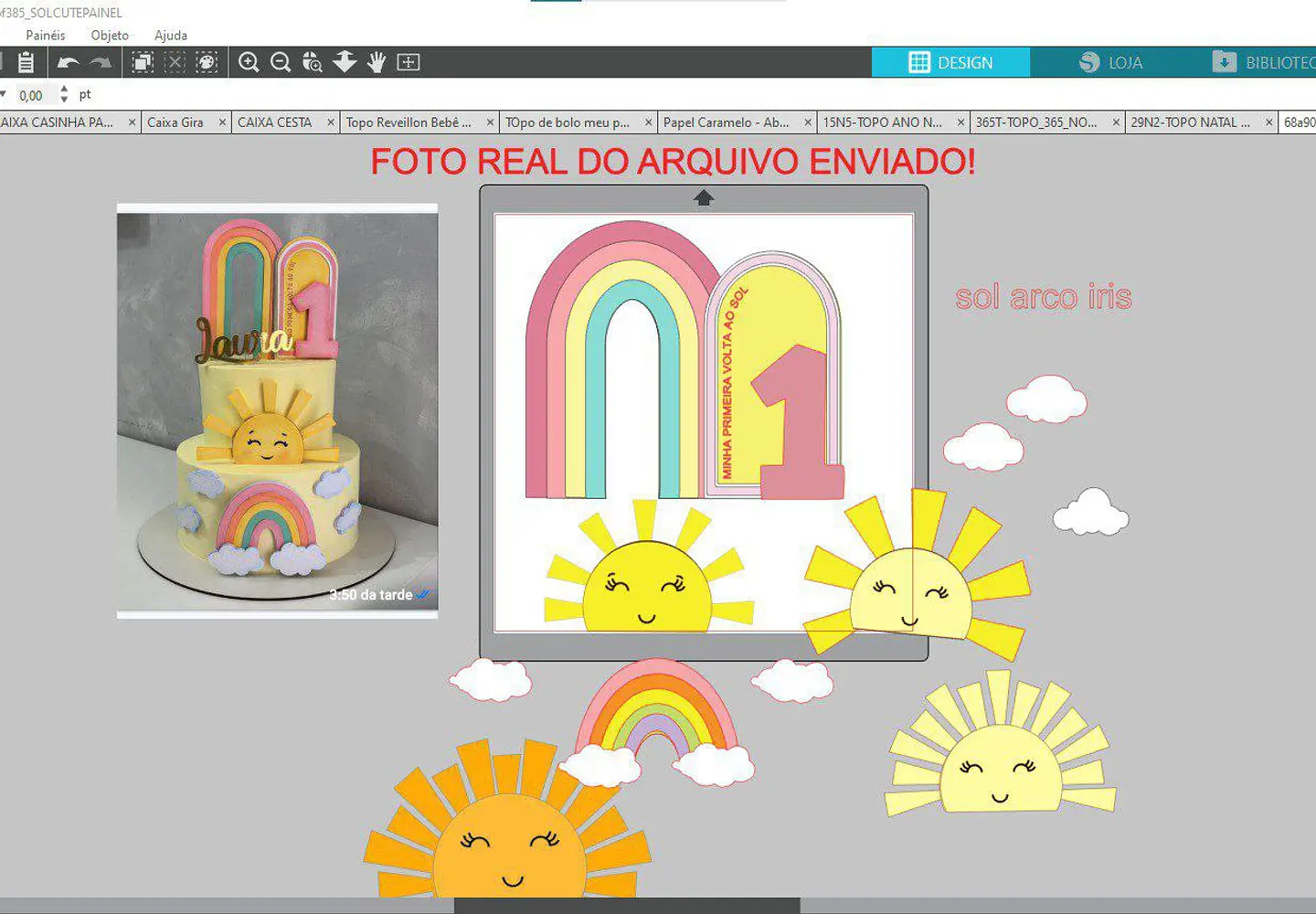The image size is (1316, 914).
Task: Close the Papel Caramelo tab
Action: [x=808, y=122]
